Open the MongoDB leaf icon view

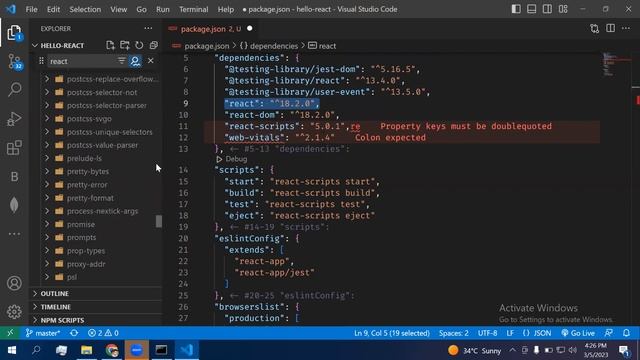point(14,205)
